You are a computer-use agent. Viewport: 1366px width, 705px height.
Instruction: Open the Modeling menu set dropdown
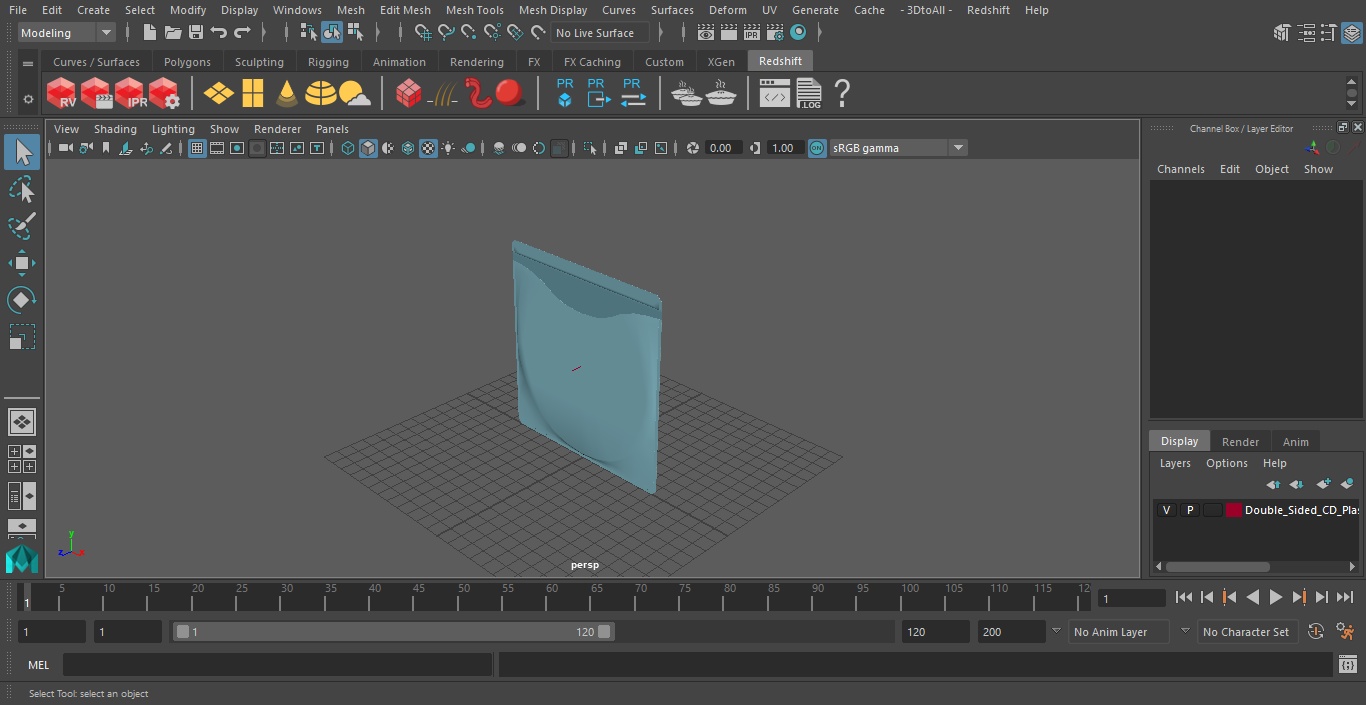coord(67,33)
